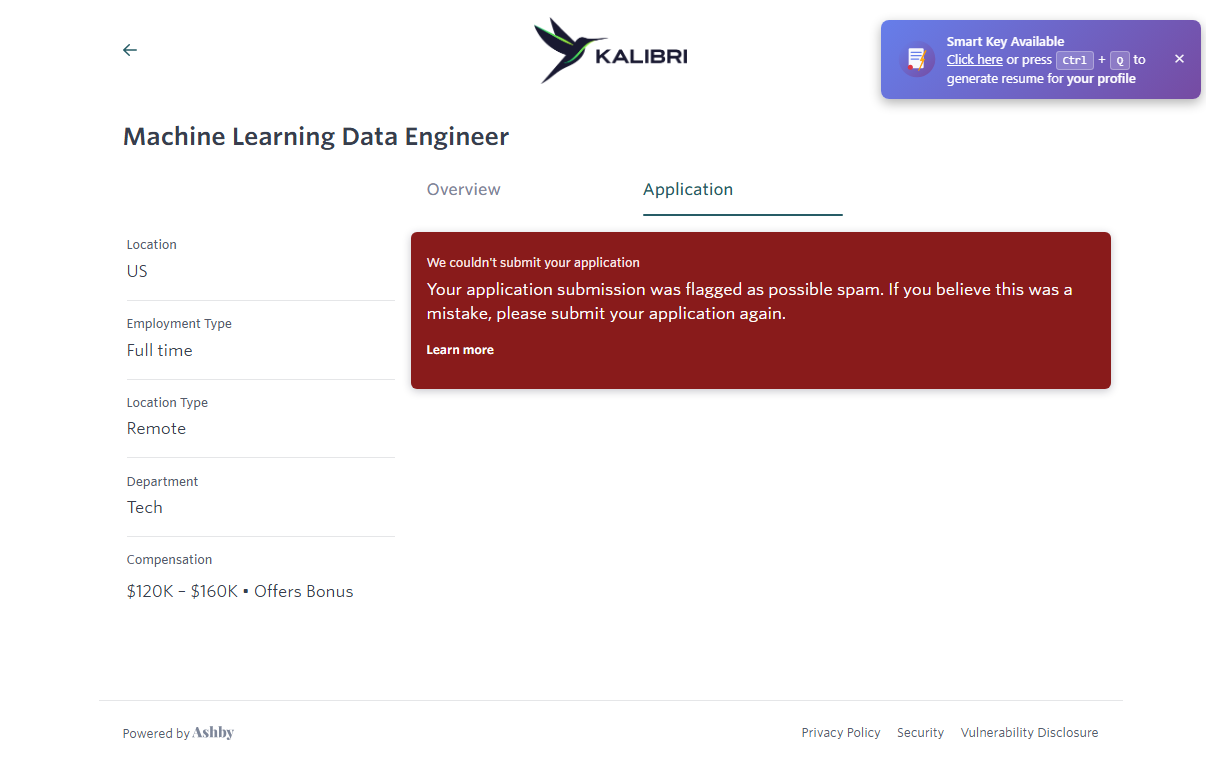The width and height of the screenshot is (1206, 767).
Task: Dismiss the Smart Key Available popup
Action: point(1179,59)
